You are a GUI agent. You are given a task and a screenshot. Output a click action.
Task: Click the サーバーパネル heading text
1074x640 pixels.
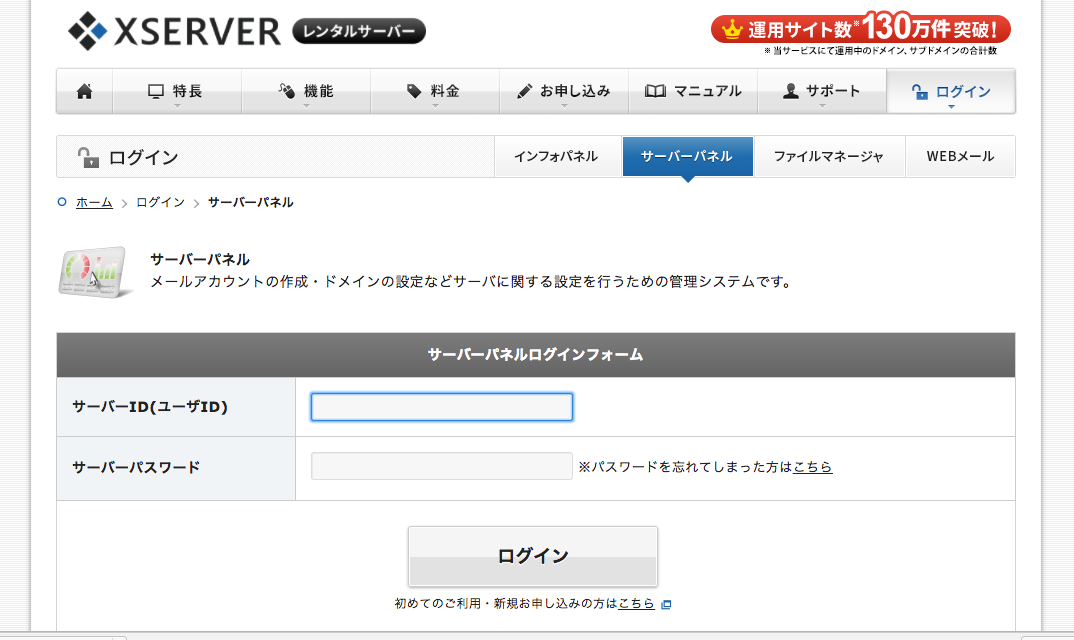tap(200, 260)
